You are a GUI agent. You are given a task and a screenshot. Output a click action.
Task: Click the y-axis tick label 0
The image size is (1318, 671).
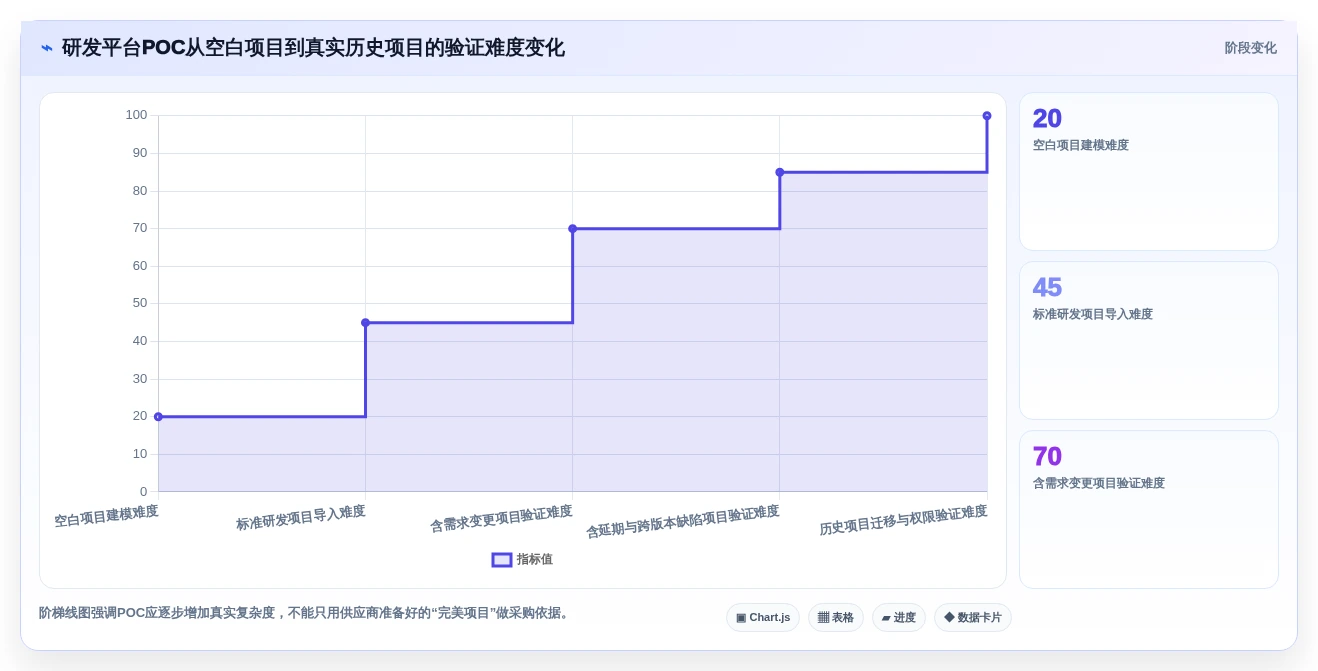point(144,492)
